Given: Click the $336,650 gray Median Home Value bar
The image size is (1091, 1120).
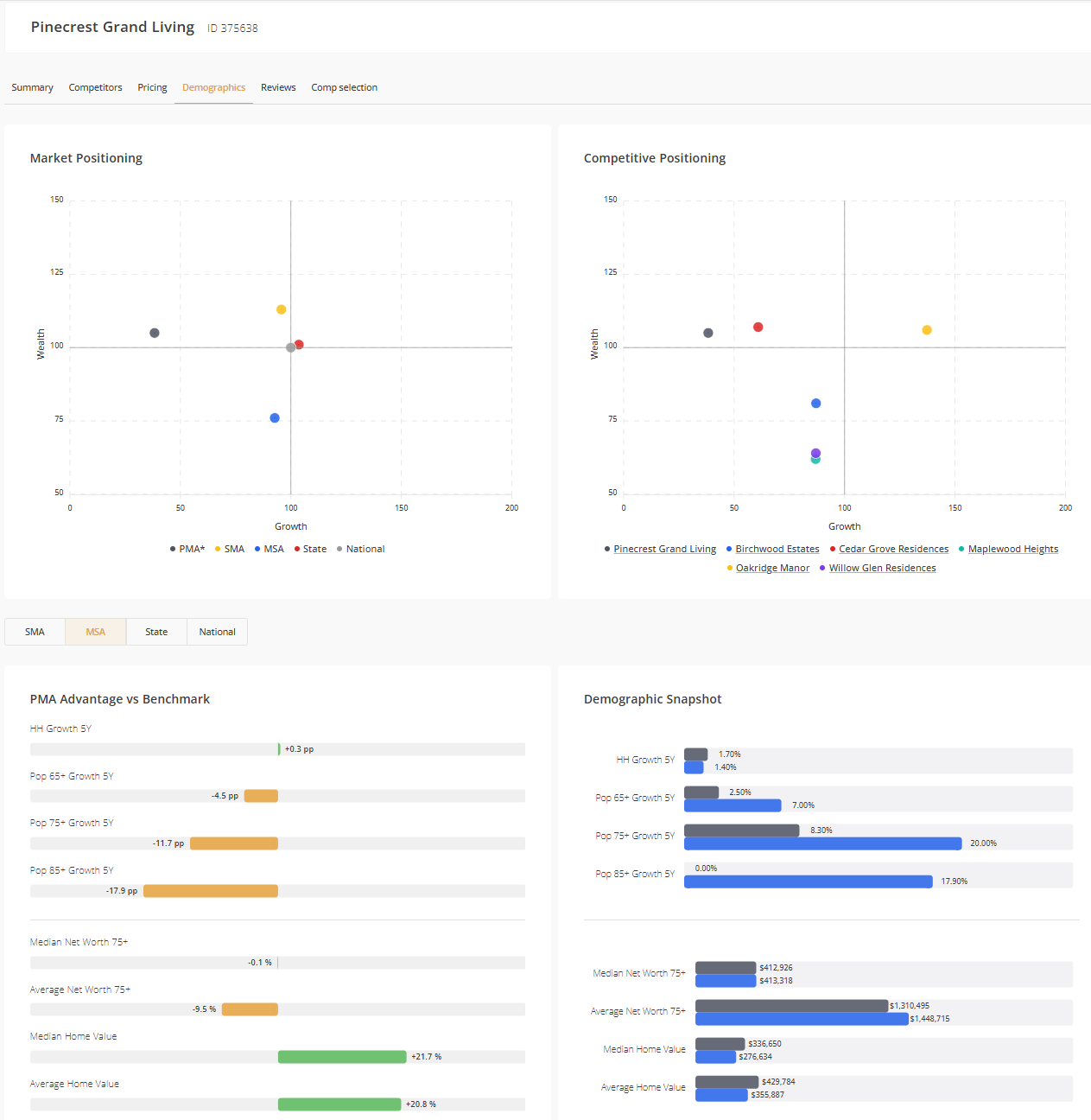Looking at the screenshot, I should coord(720,1044).
